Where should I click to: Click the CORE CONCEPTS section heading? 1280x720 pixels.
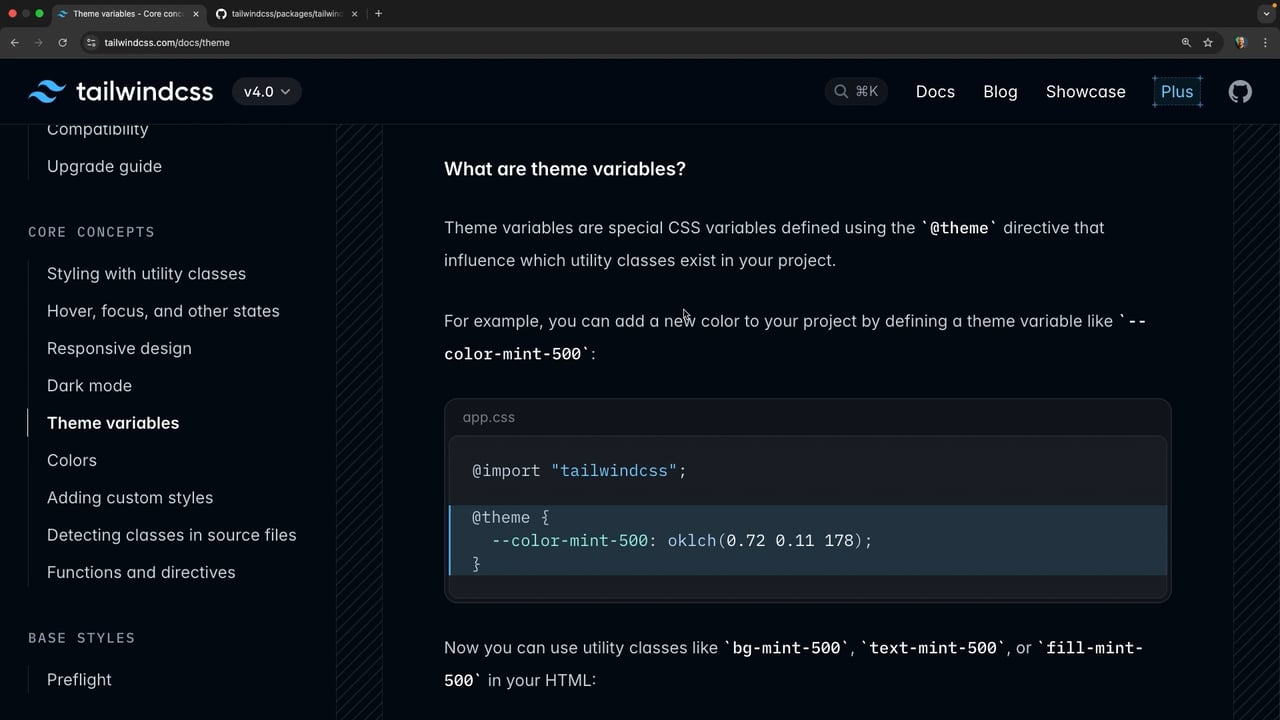coord(91,232)
